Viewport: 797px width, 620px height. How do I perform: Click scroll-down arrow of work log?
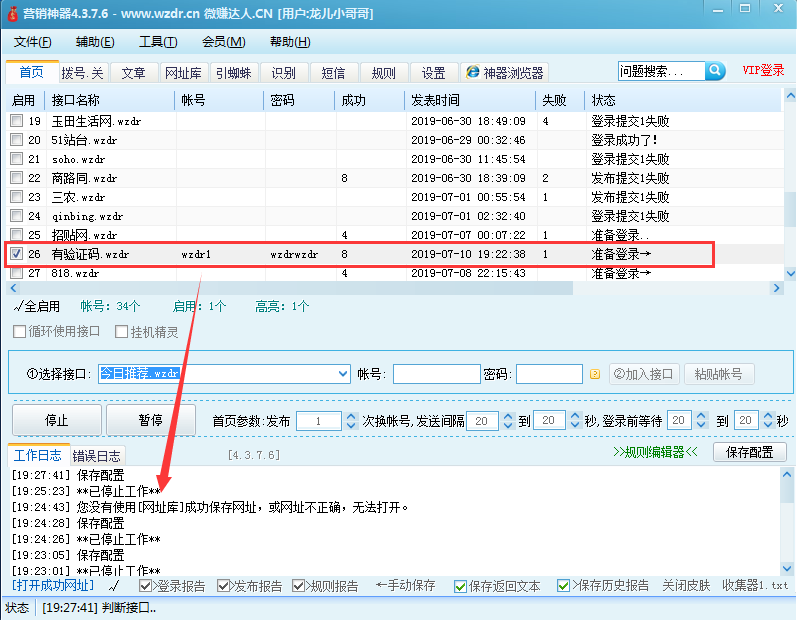tap(787, 568)
